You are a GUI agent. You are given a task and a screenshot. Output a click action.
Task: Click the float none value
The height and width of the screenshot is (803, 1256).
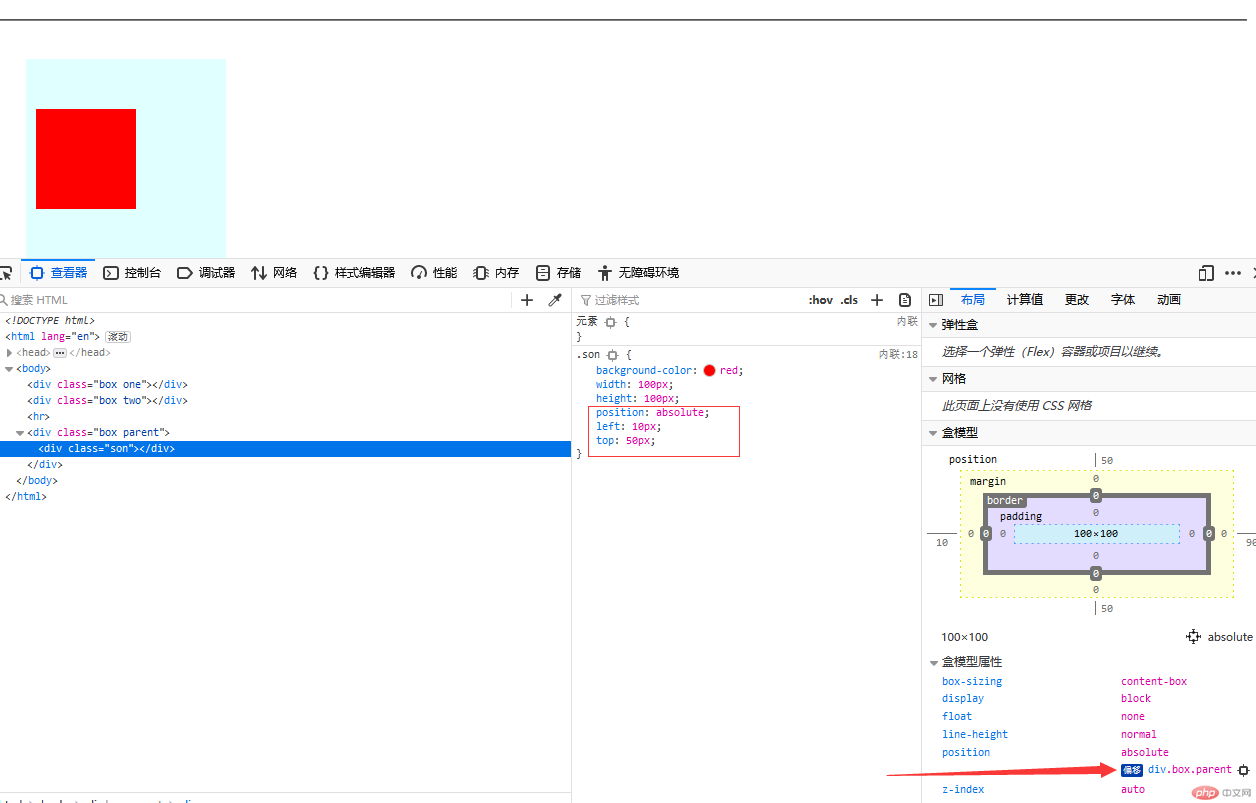[1133, 717]
